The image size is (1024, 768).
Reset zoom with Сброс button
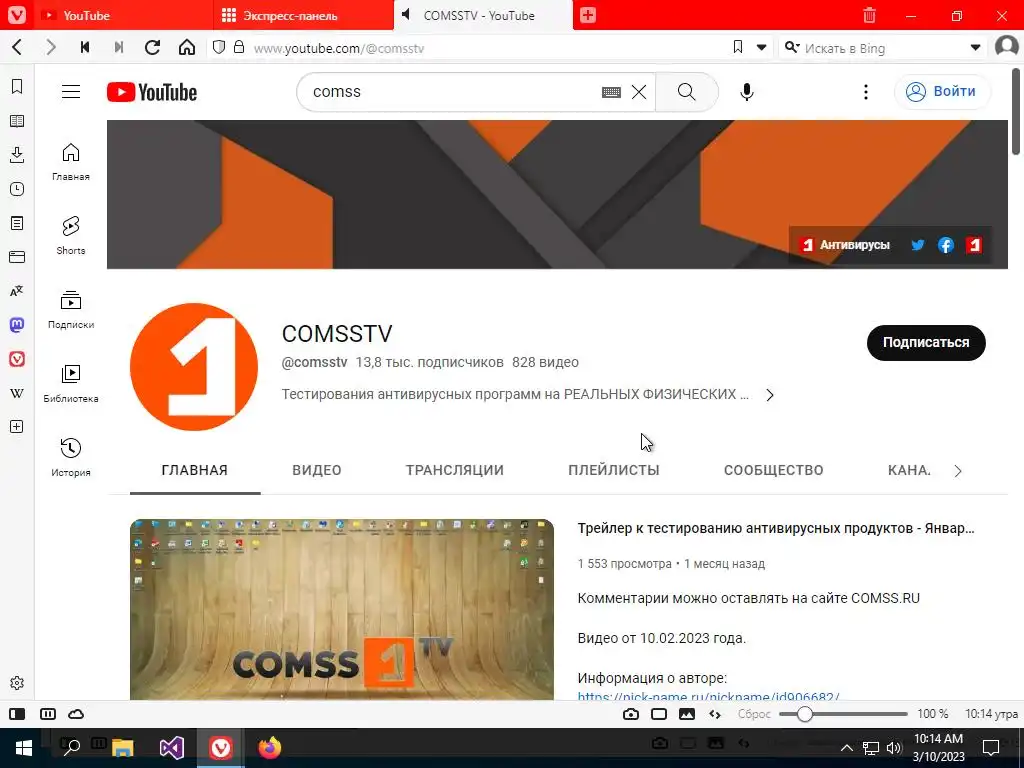[754, 714]
